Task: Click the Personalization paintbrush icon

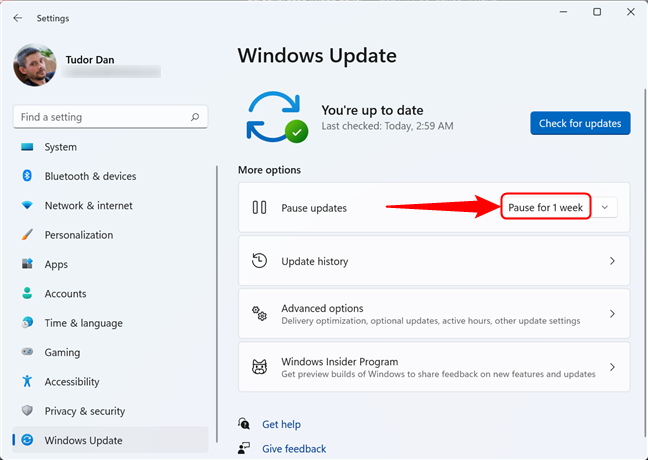Action: (x=27, y=235)
